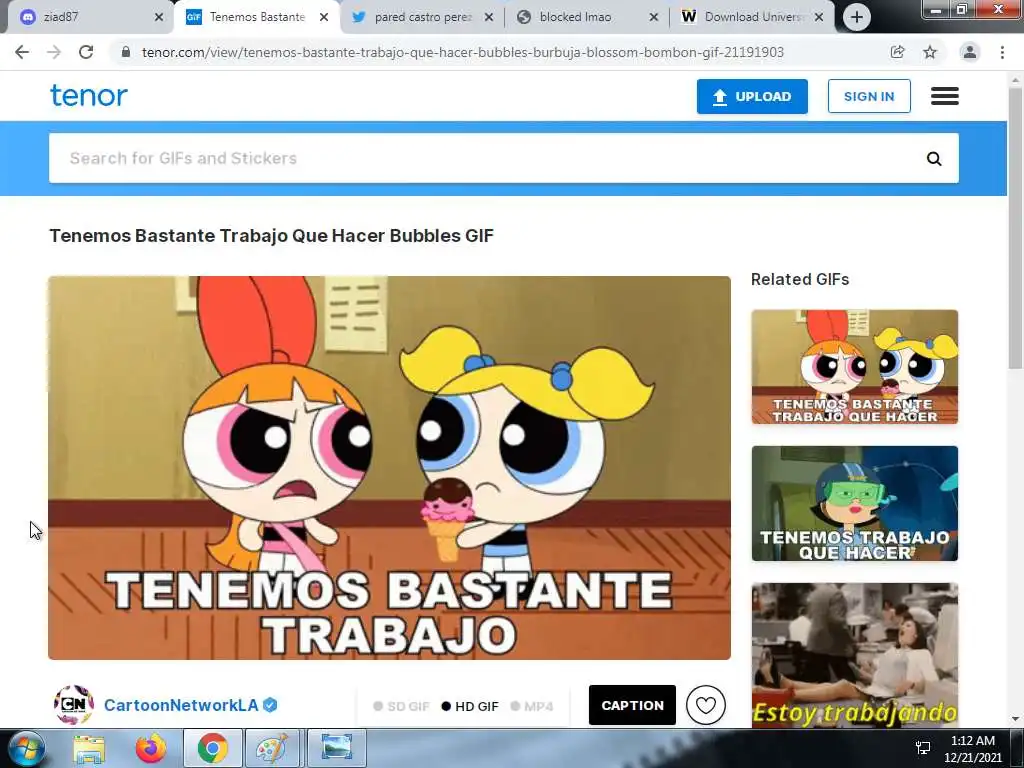The height and width of the screenshot is (768, 1024).
Task: Click the padlock site info icon
Action: [126, 52]
